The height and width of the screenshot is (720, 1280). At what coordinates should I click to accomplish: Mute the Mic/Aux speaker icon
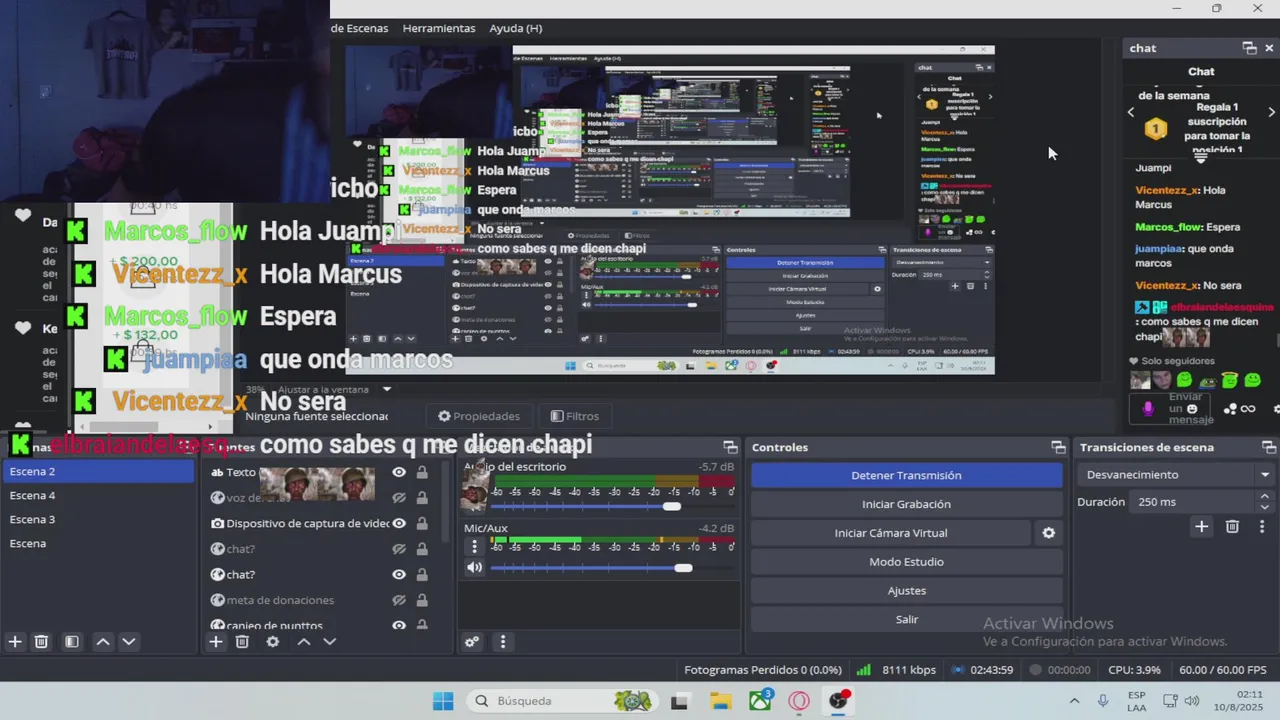(x=475, y=568)
